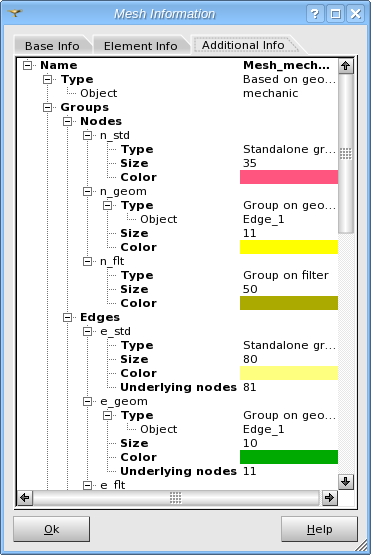The height and width of the screenshot is (555, 371).
Task: Click the vertical scrollbar handle
Action: pos(346,154)
